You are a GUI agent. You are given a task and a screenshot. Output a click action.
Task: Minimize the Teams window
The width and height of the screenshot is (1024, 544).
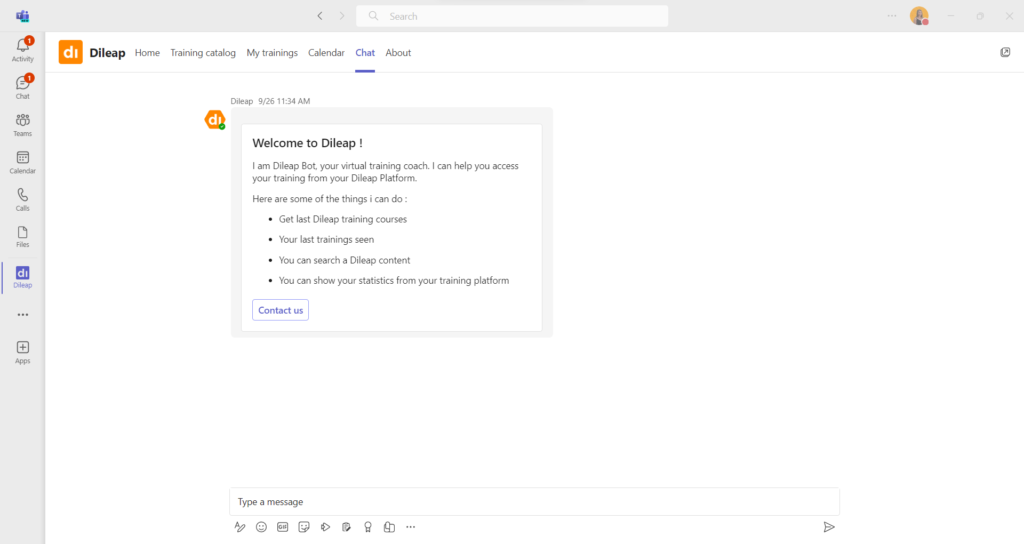951,16
